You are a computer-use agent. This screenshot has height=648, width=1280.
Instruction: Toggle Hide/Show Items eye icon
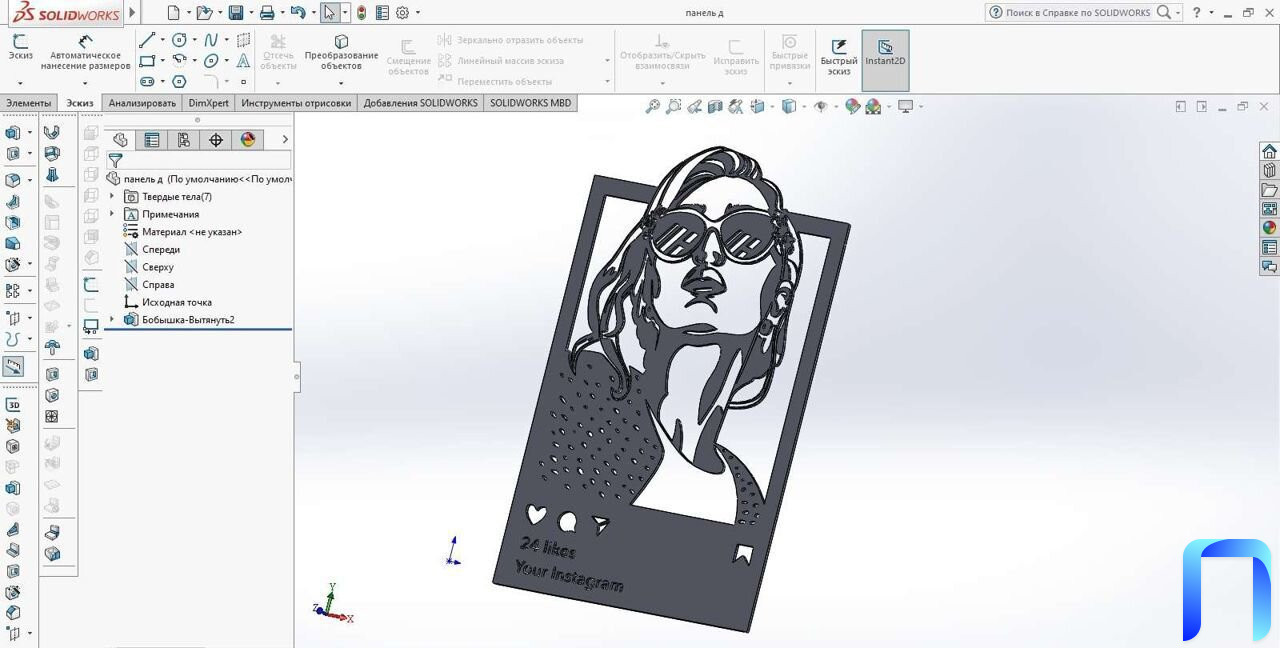tap(821, 106)
